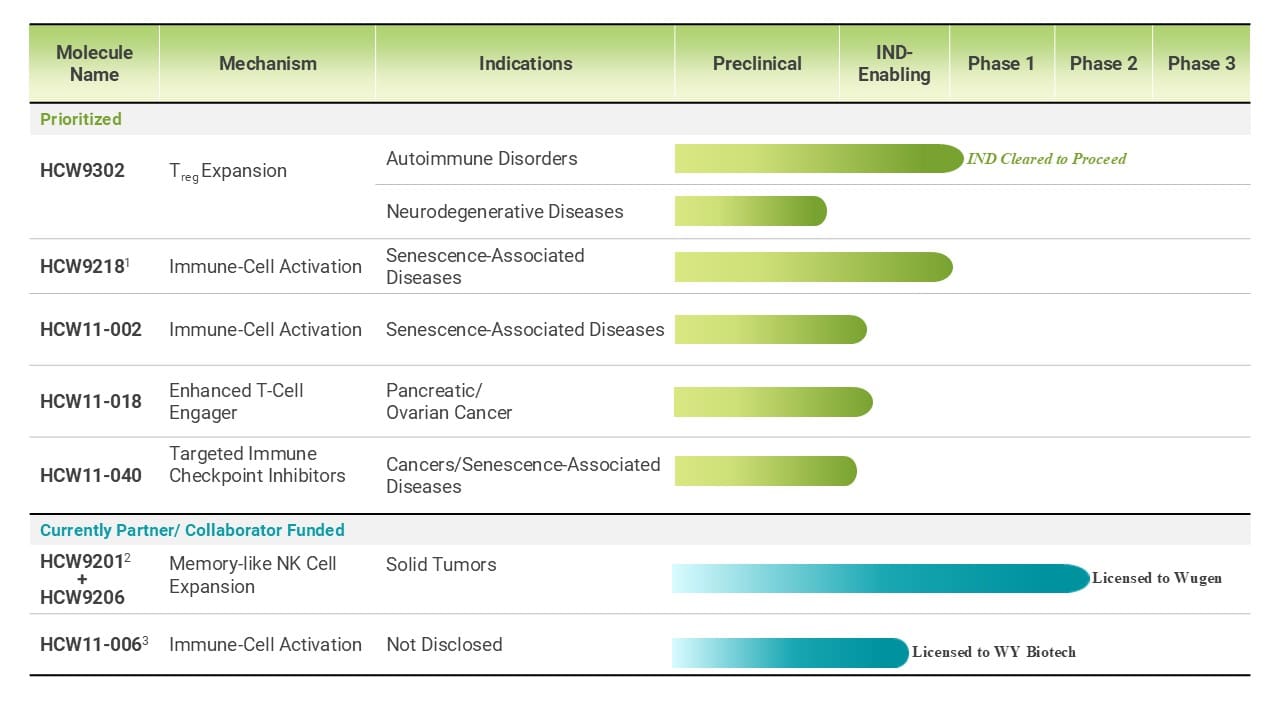1280x720 pixels.
Task: Select the HCW9201 + HCW9206 molecule name
Action: pyautogui.click(x=85, y=580)
